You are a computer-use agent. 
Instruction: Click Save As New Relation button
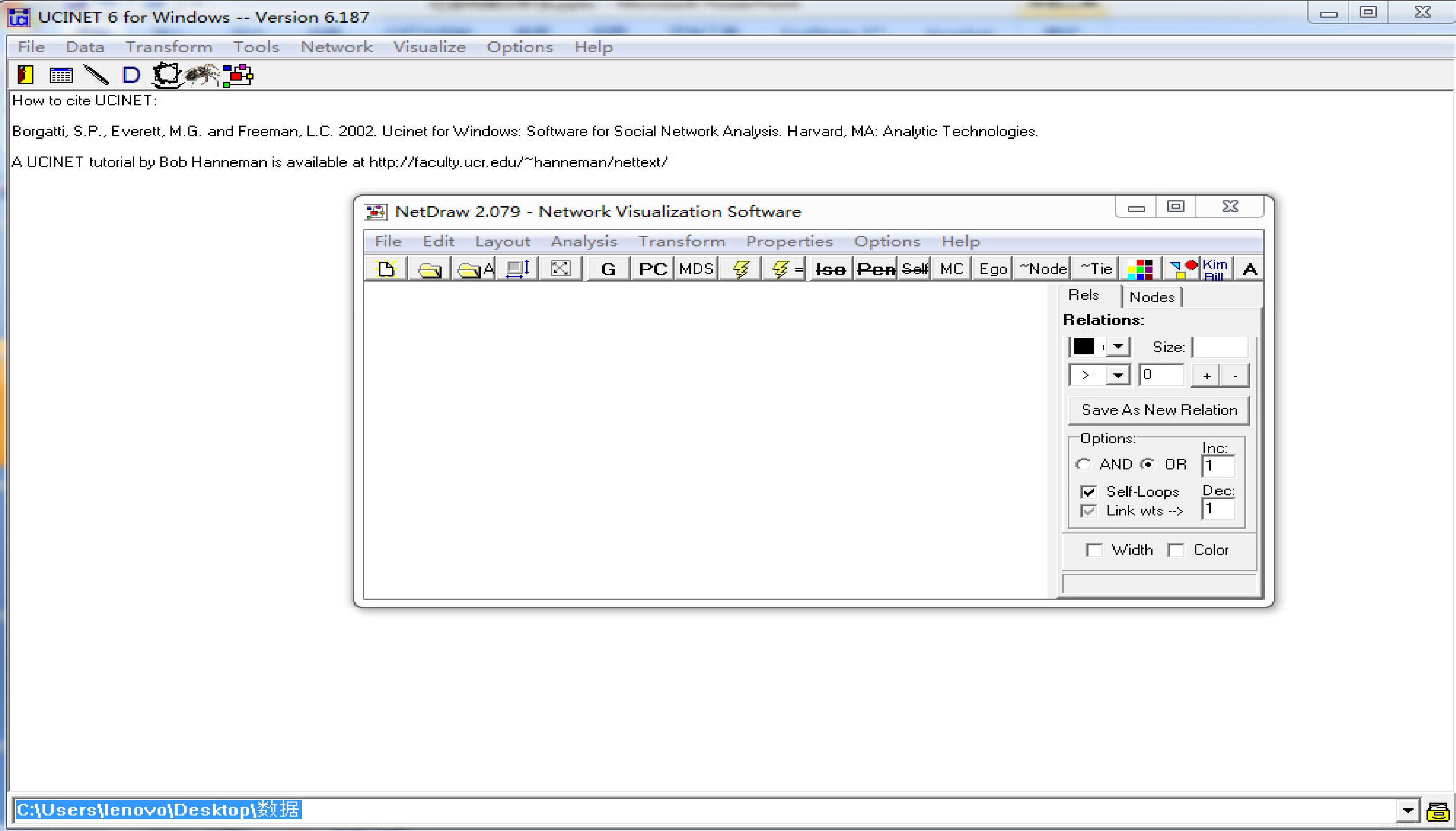point(1159,410)
